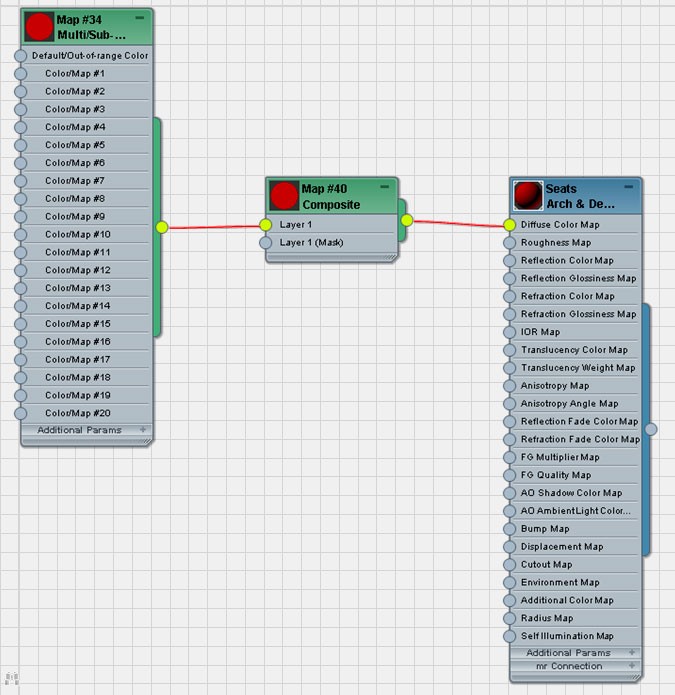Click the Seats material sphere preview icon
Viewport: 675px width, 695px height.
[x=528, y=195]
